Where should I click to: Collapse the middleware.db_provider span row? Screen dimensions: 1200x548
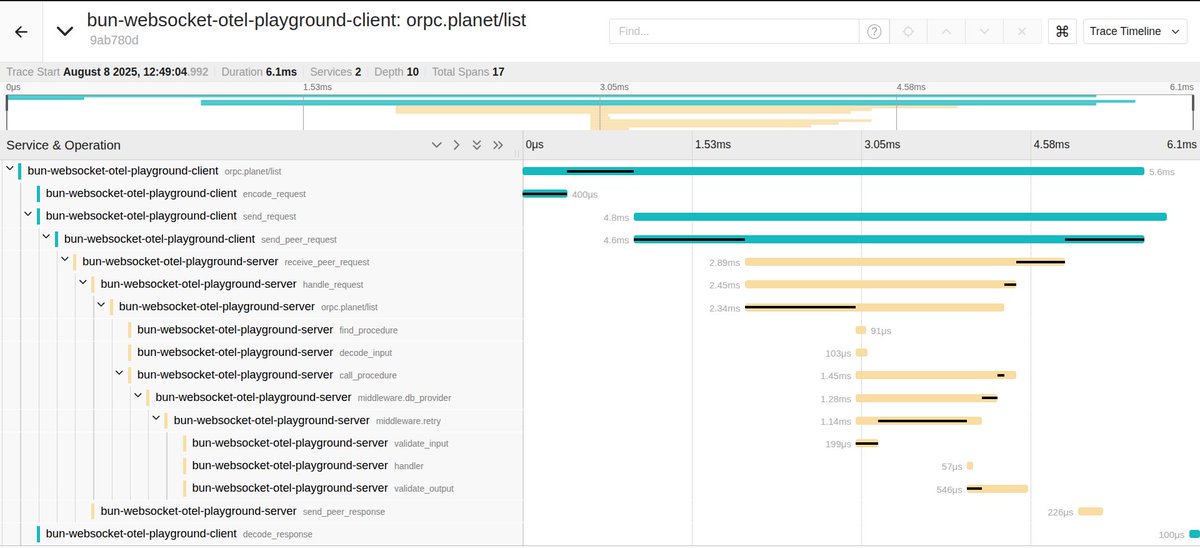click(138, 397)
